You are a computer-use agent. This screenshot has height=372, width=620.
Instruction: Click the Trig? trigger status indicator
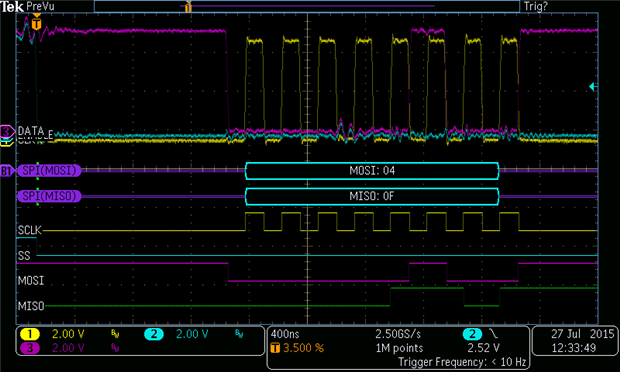click(535, 6)
